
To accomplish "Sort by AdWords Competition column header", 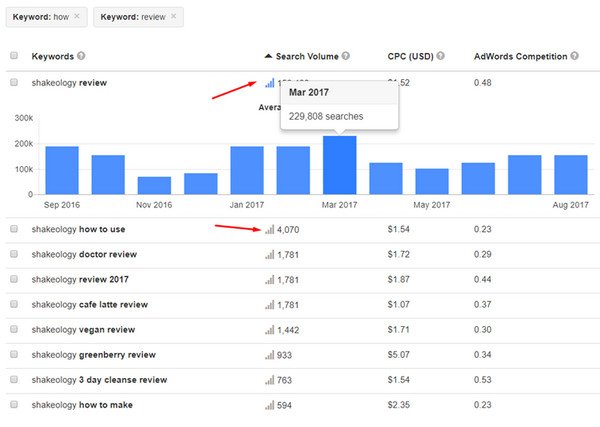I will [520, 56].
